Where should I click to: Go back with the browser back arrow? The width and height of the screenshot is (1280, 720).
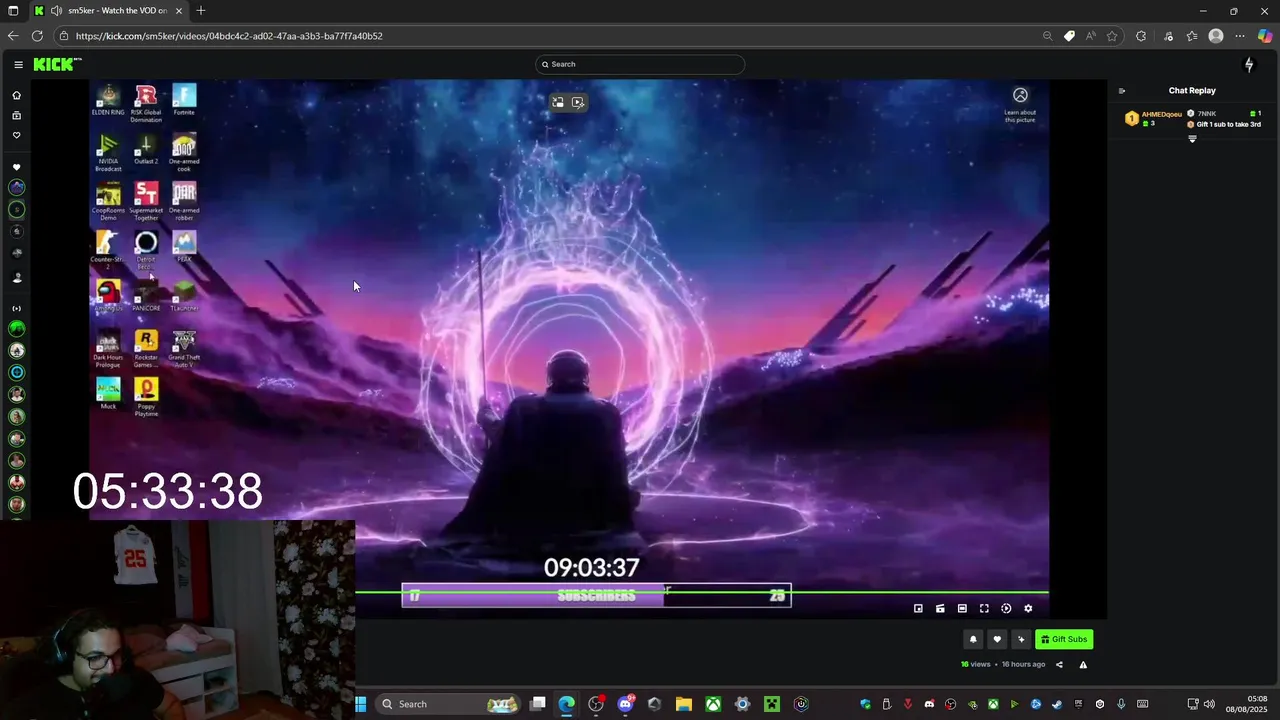pyautogui.click(x=13, y=36)
